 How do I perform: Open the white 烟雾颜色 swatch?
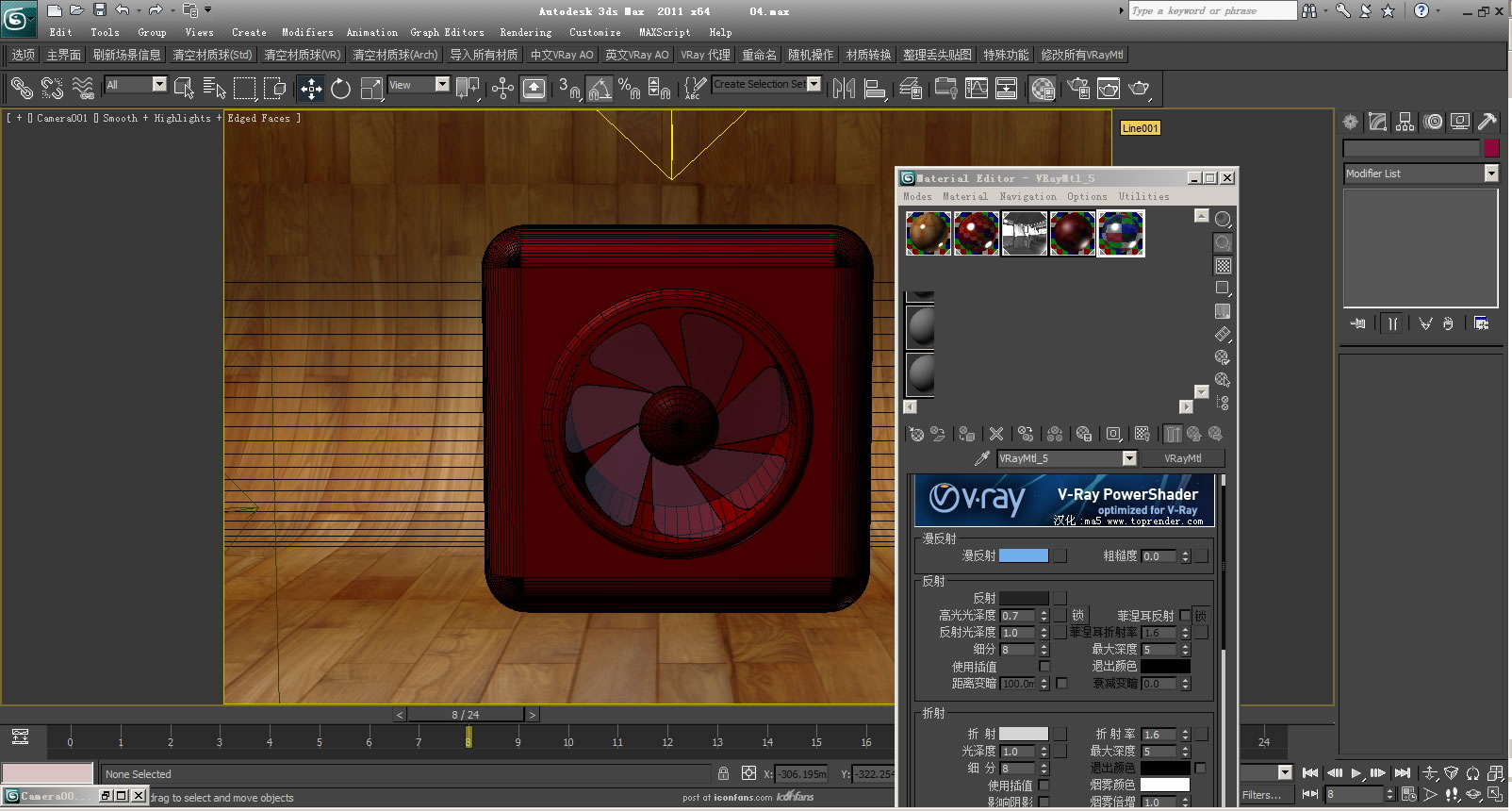[x=1165, y=785]
